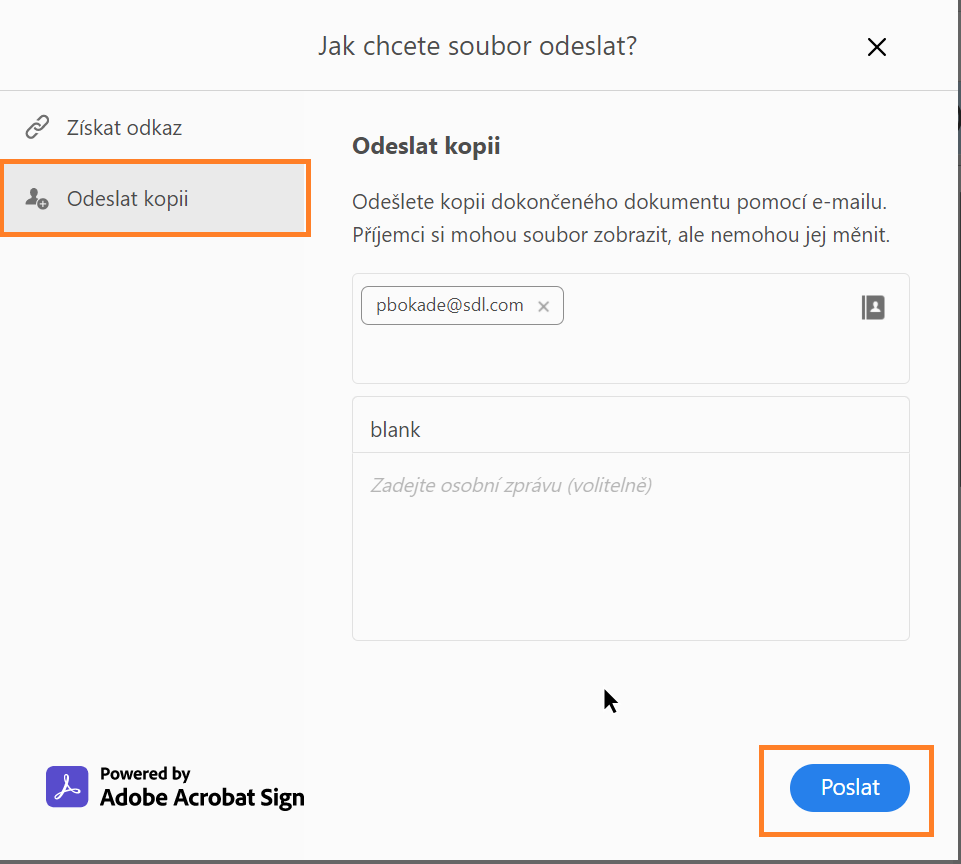Click empty space in the recipients field
The width and height of the screenshot is (961, 864).
pyautogui.click(x=700, y=350)
